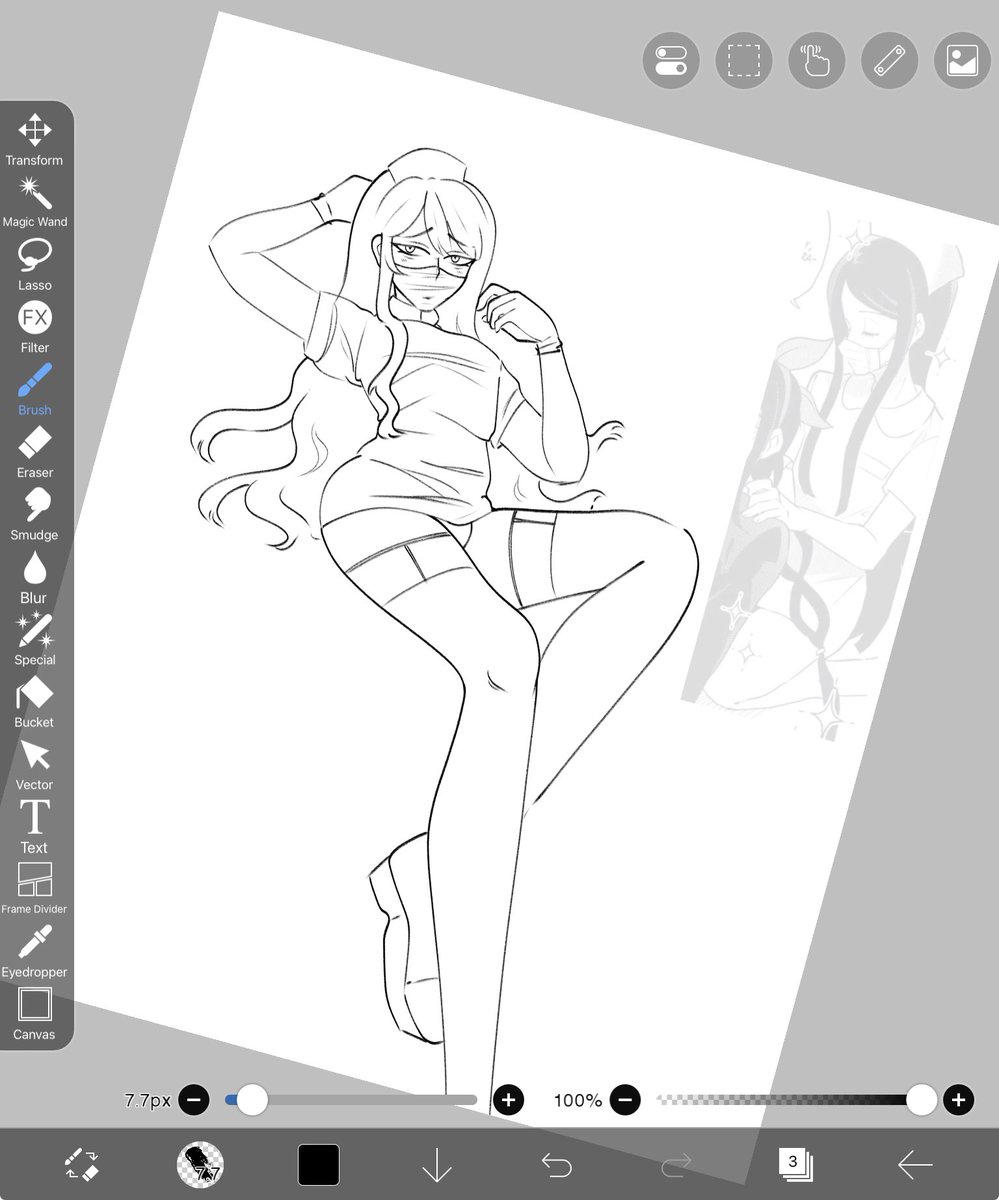999x1200 pixels.
Task: Select the Blur tool
Action: pos(35,577)
